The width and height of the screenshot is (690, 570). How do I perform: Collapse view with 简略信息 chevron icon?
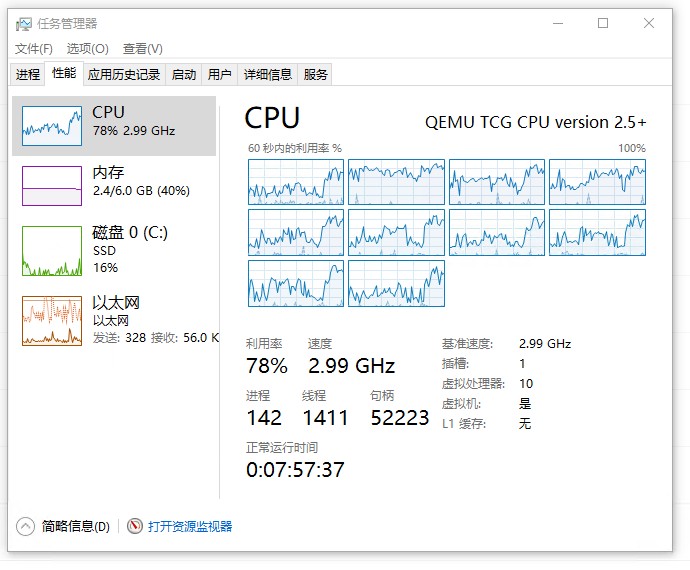[25, 526]
